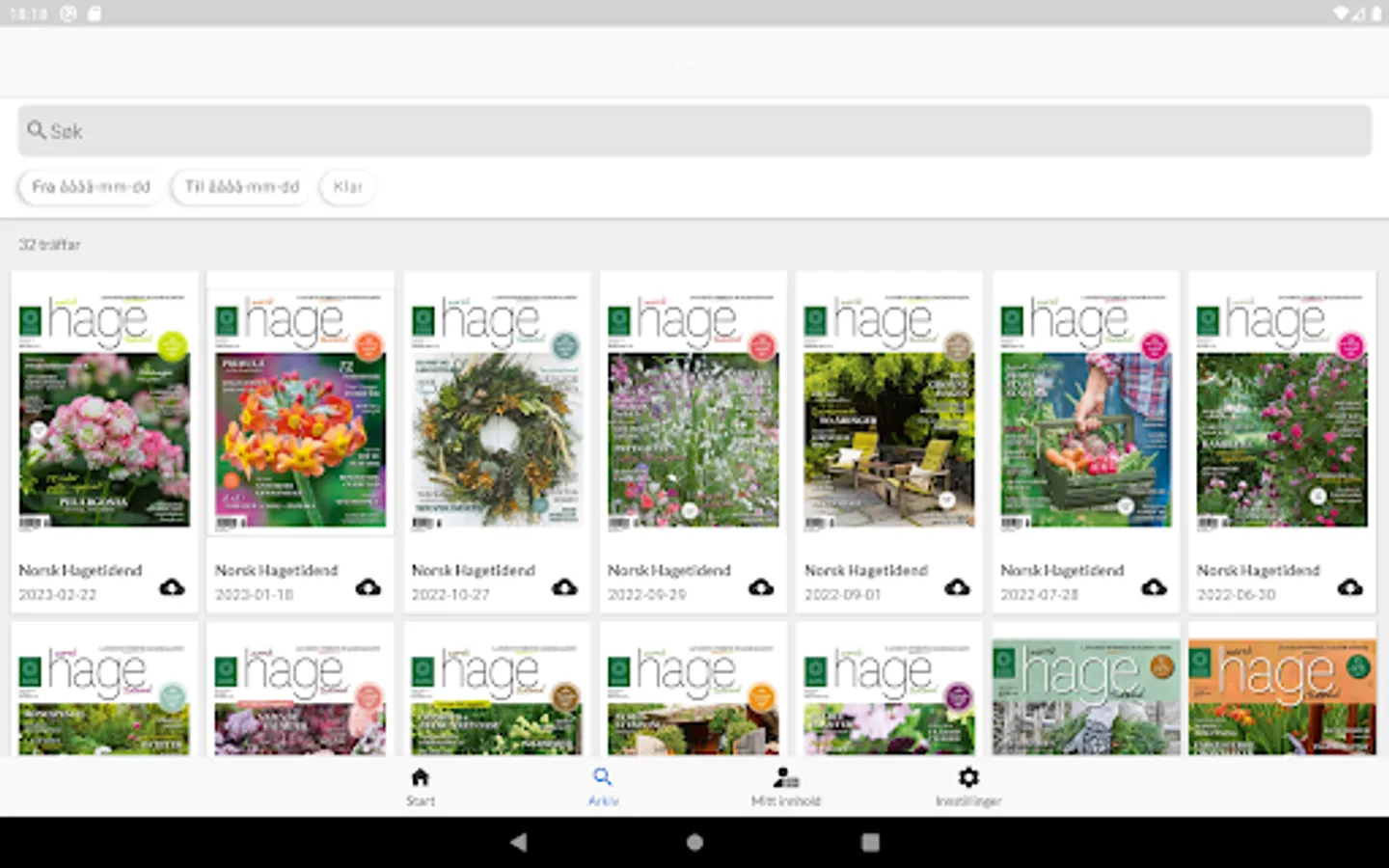The height and width of the screenshot is (868, 1389).
Task: Open the second-row mint green hage cover
Action: pos(1085,696)
